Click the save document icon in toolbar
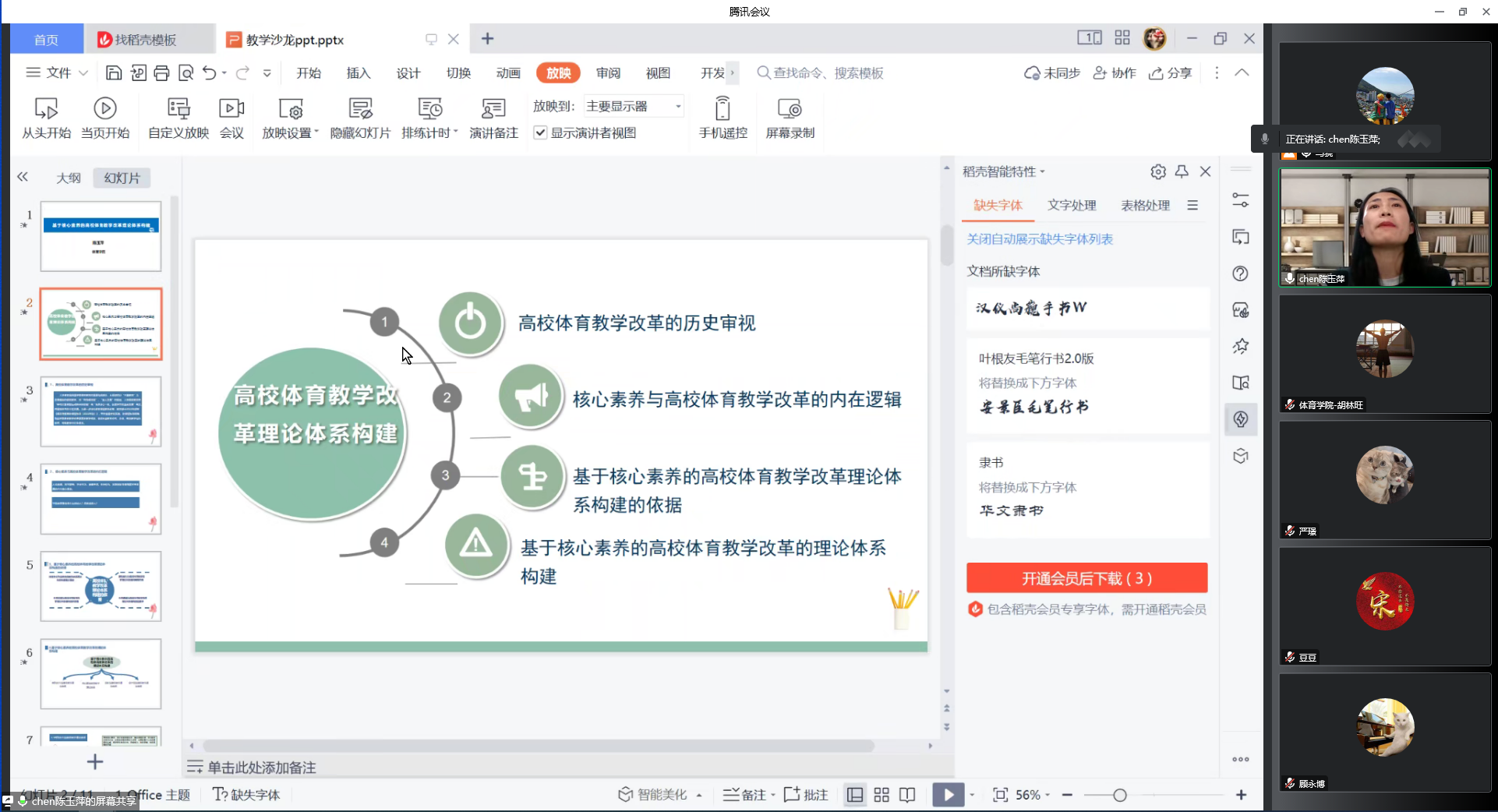 pos(114,73)
